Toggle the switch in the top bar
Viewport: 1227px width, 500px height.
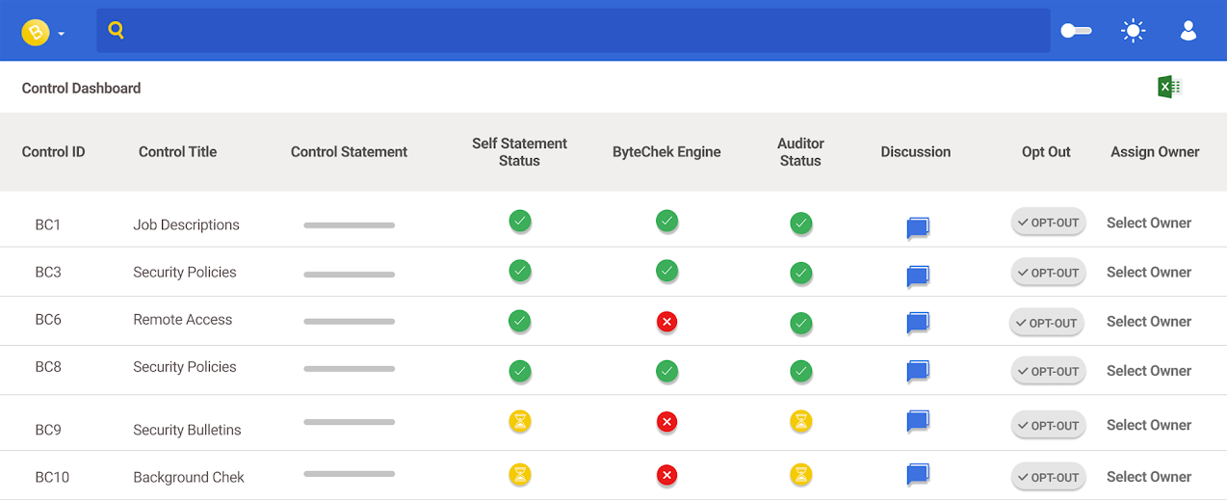coord(1076,31)
